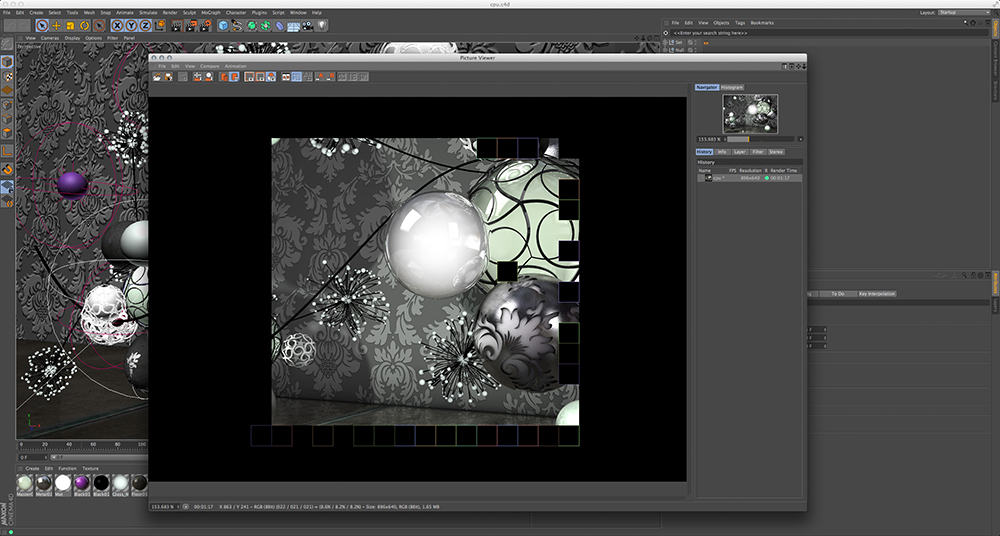Open zoom percentage dropdown in Picture Viewer status bar
Screen dimensions: 1000x536
(166, 506)
